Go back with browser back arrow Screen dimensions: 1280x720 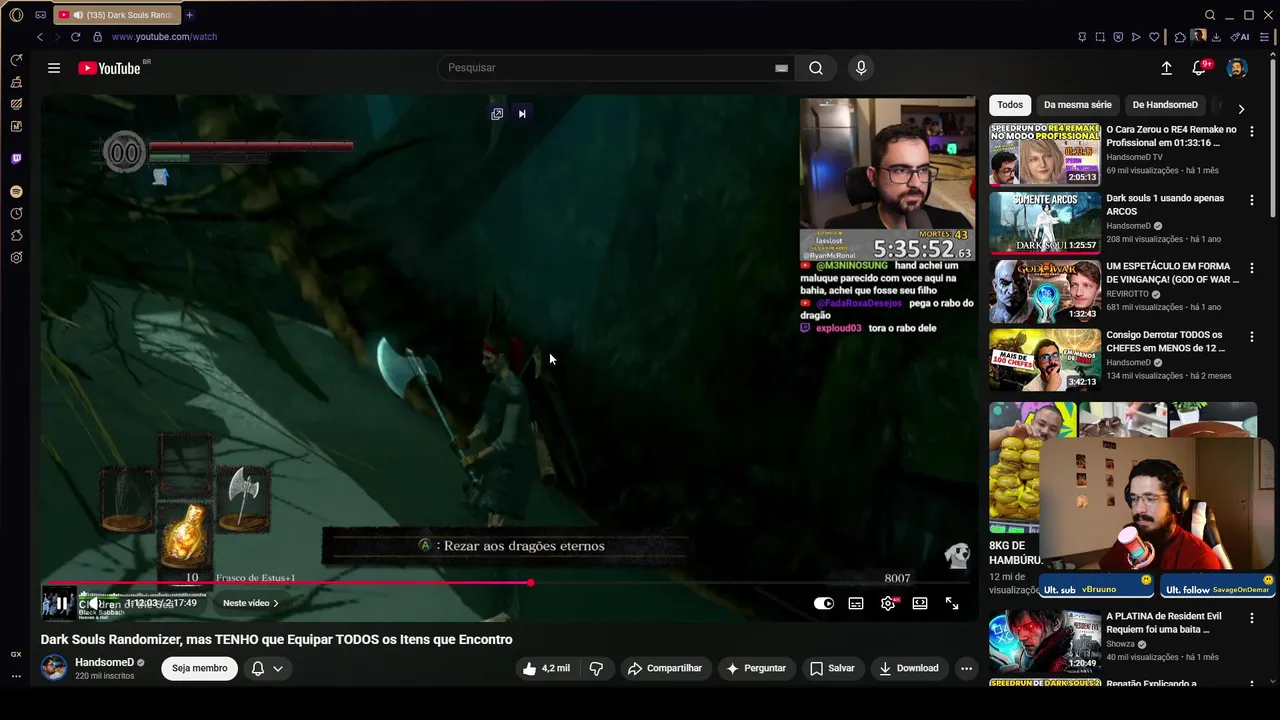pyautogui.click(x=40, y=37)
